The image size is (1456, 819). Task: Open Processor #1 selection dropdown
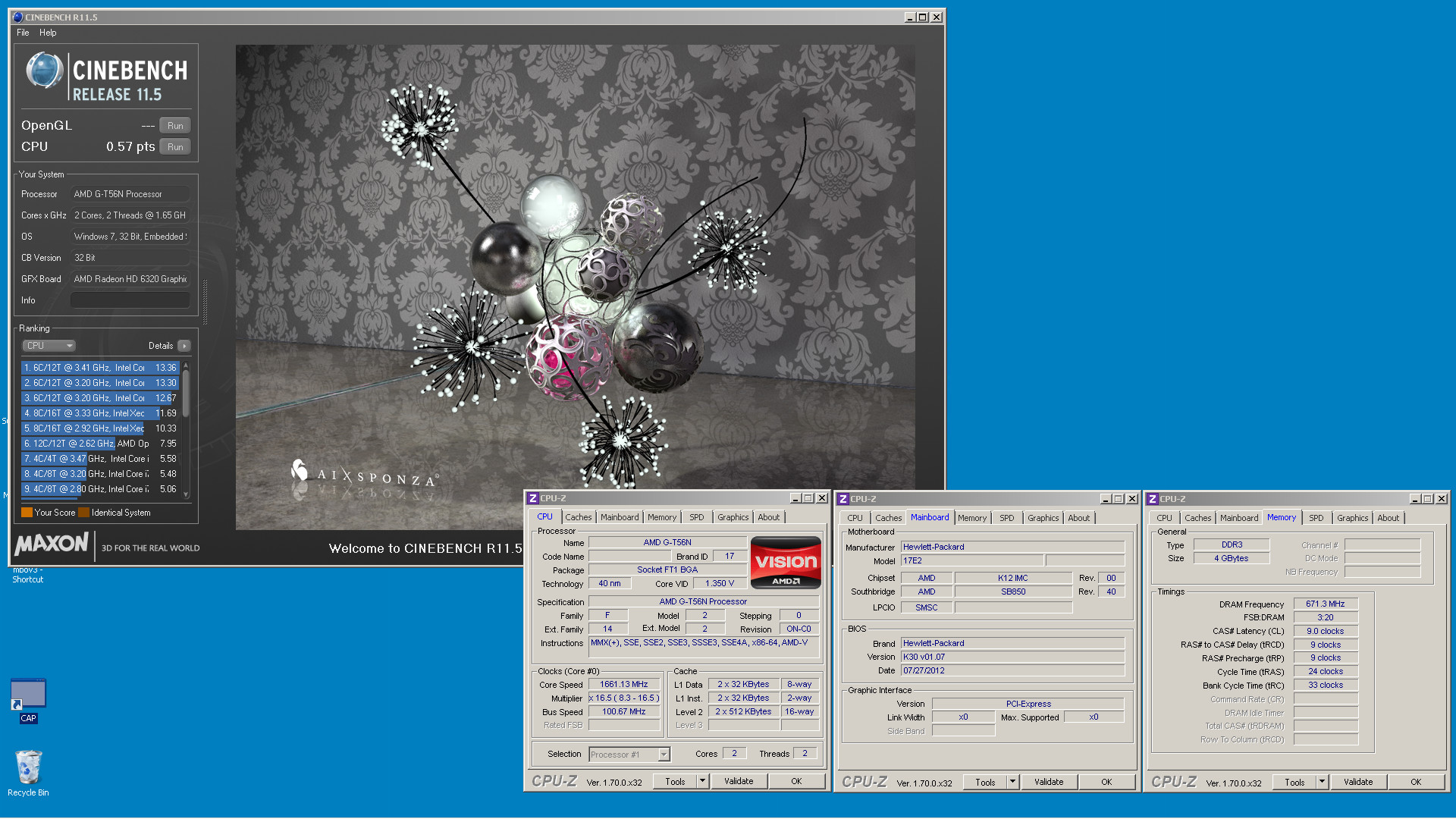[629, 755]
